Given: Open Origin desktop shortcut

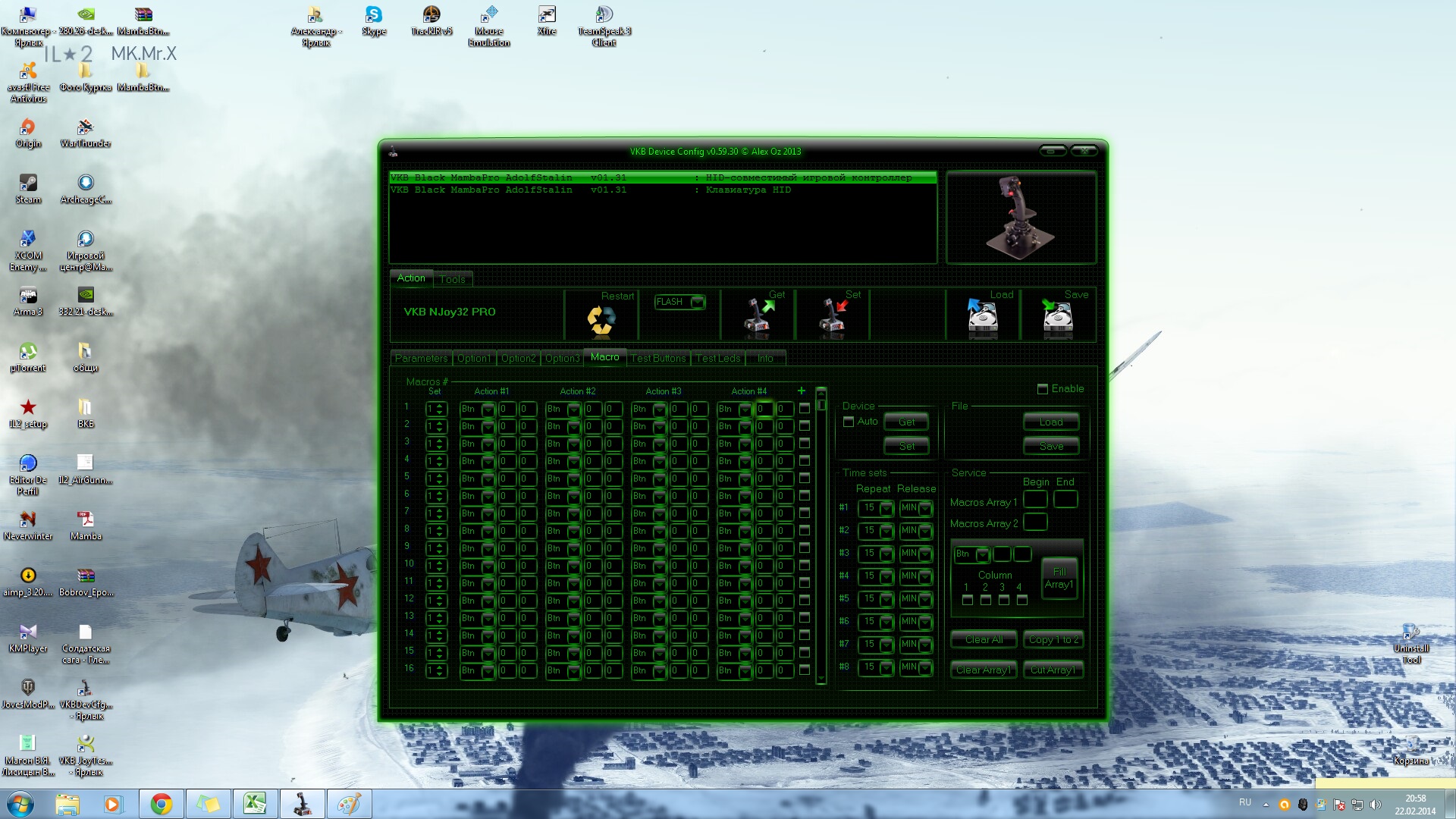Looking at the screenshot, I should [x=28, y=133].
